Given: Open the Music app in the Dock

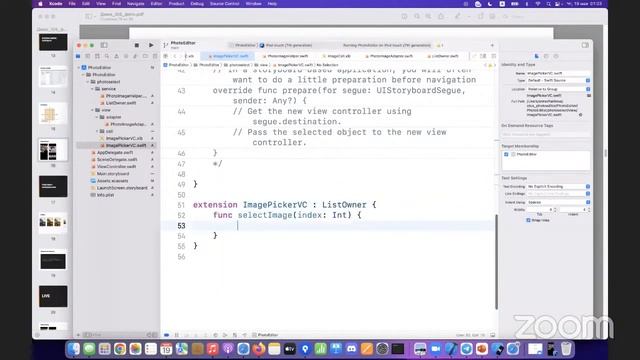Looking at the screenshot, I should pos(213,349).
